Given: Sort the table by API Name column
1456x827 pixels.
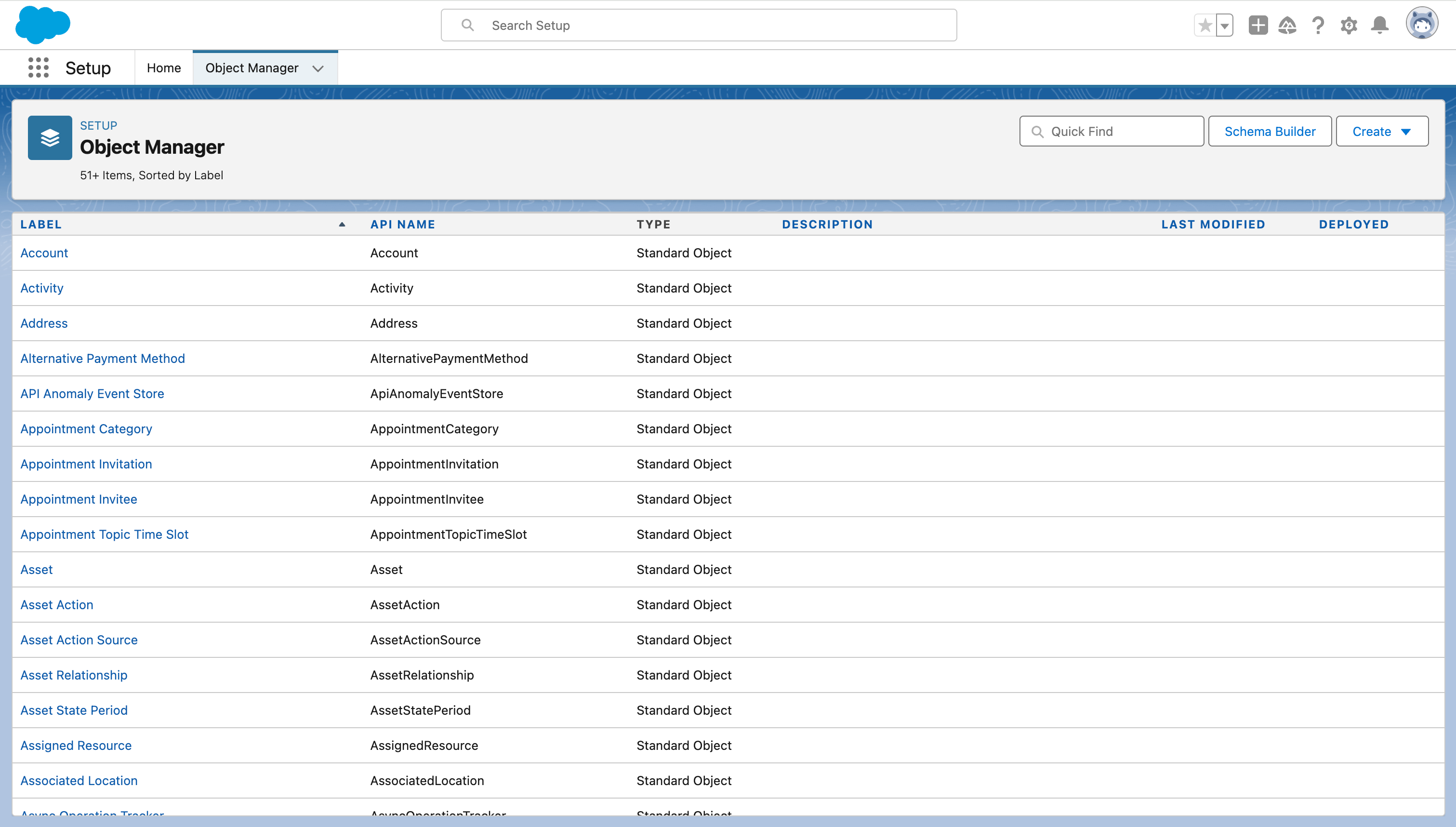Looking at the screenshot, I should pyautogui.click(x=402, y=225).
